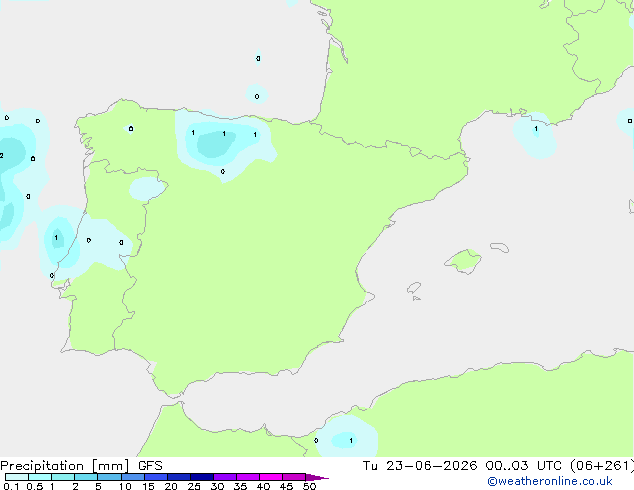
Task: Click the pale rain patch in northeast Portugal
Action: click(147, 188)
